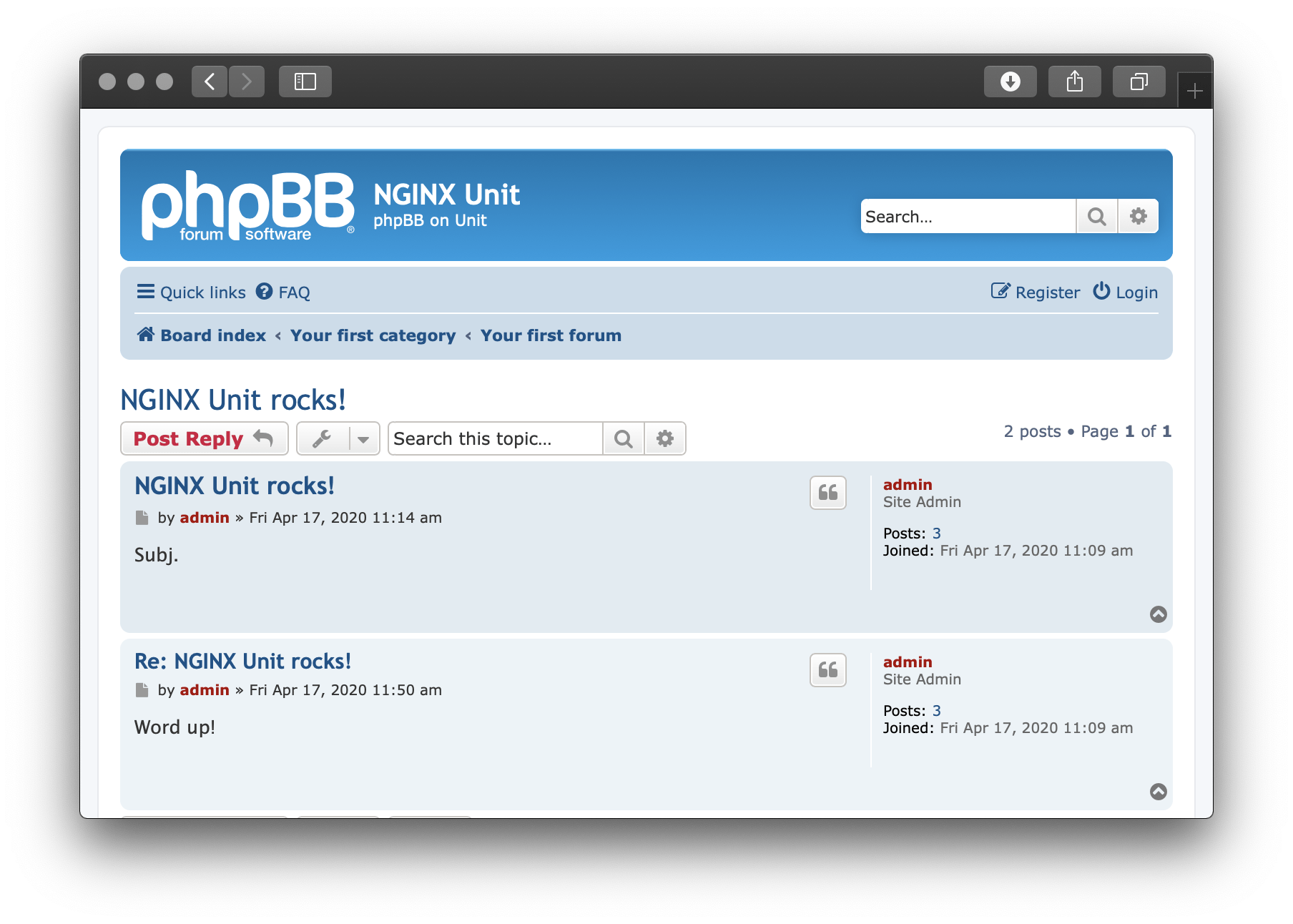View admin's posts count in second post
The image size is (1293, 924).
click(x=937, y=711)
